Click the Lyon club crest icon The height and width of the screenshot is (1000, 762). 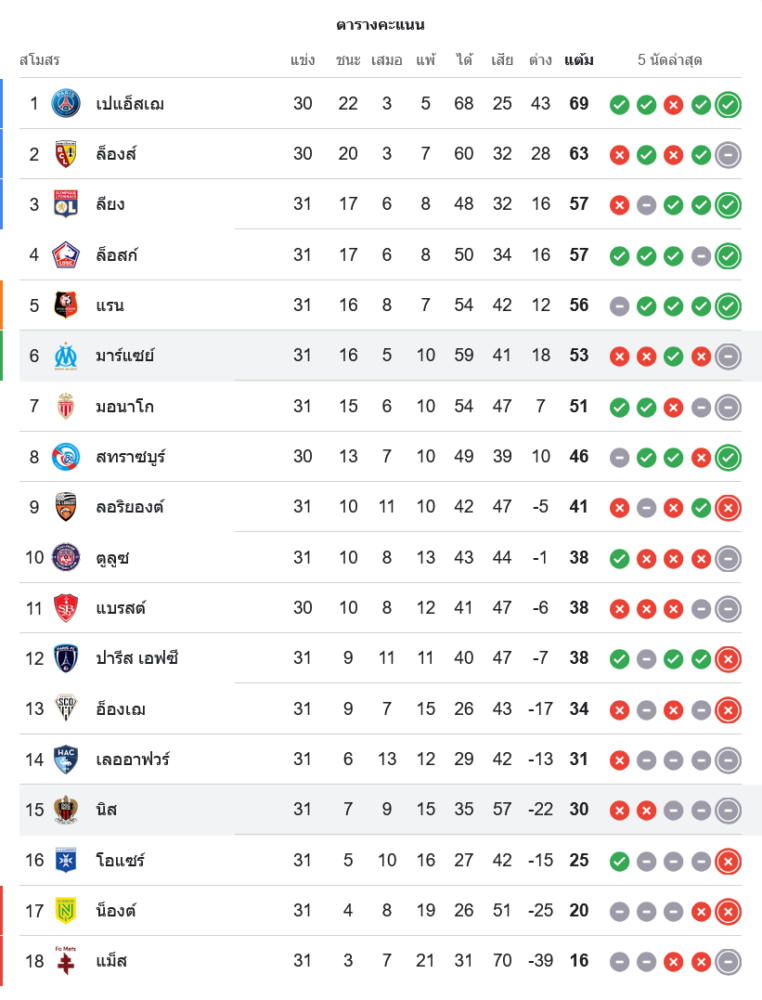[66, 204]
